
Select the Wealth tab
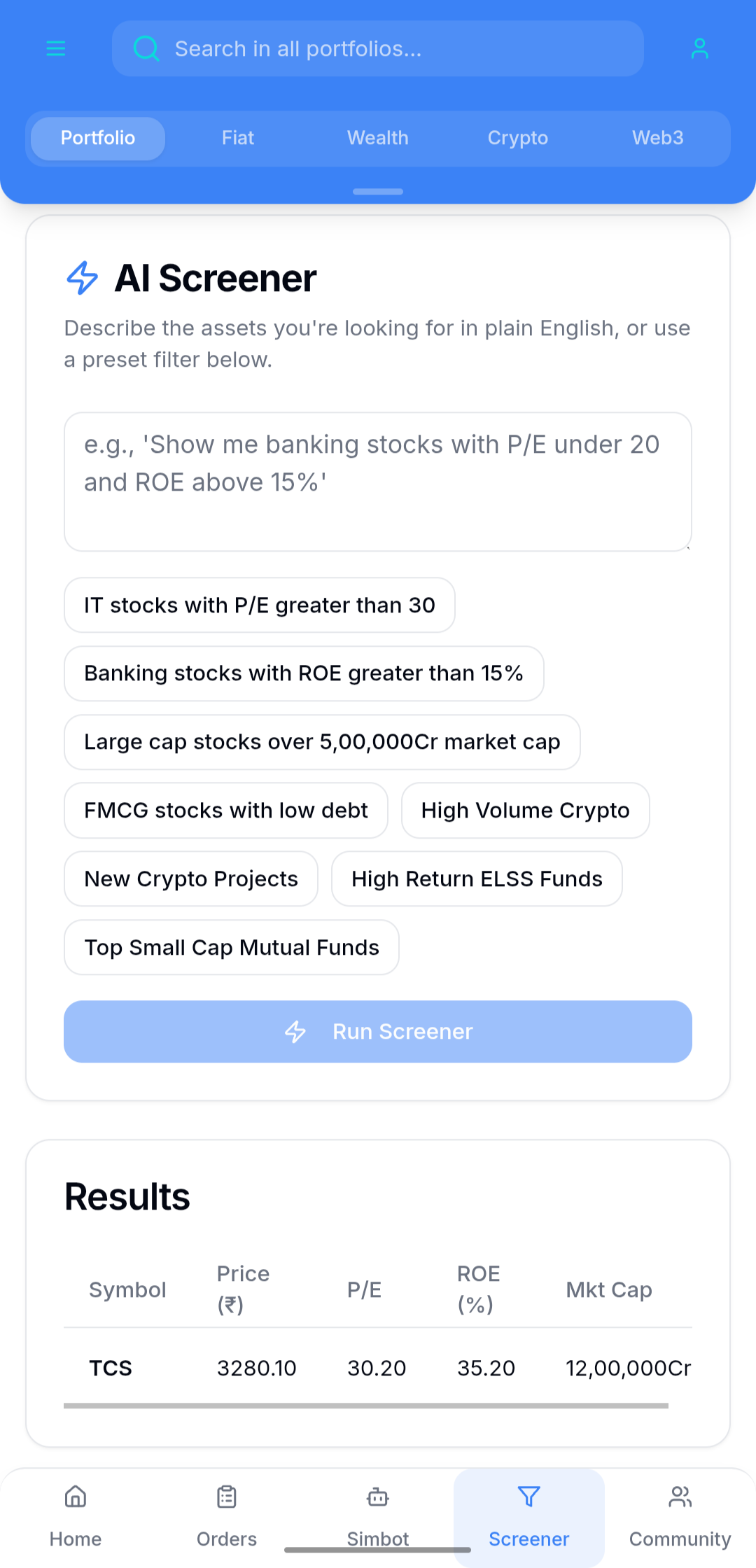378,138
